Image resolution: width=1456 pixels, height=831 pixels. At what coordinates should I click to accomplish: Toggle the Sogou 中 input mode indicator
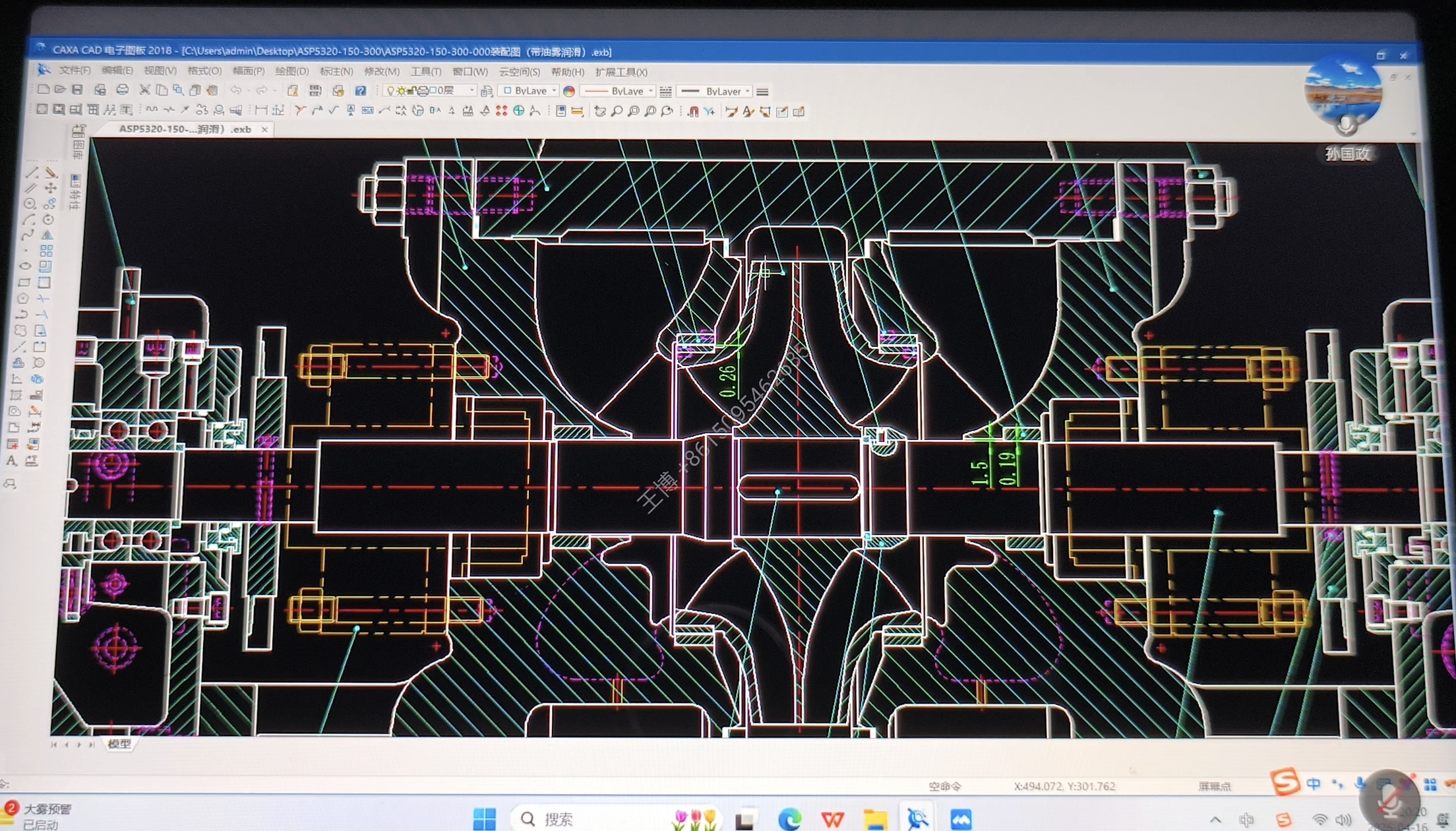(x=1313, y=784)
